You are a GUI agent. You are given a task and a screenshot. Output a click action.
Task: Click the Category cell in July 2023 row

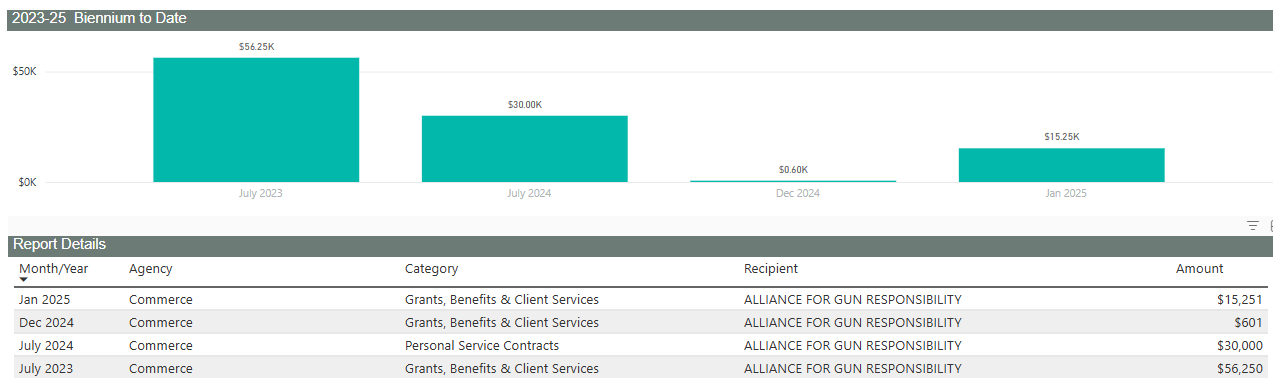click(x=502, y=369)
